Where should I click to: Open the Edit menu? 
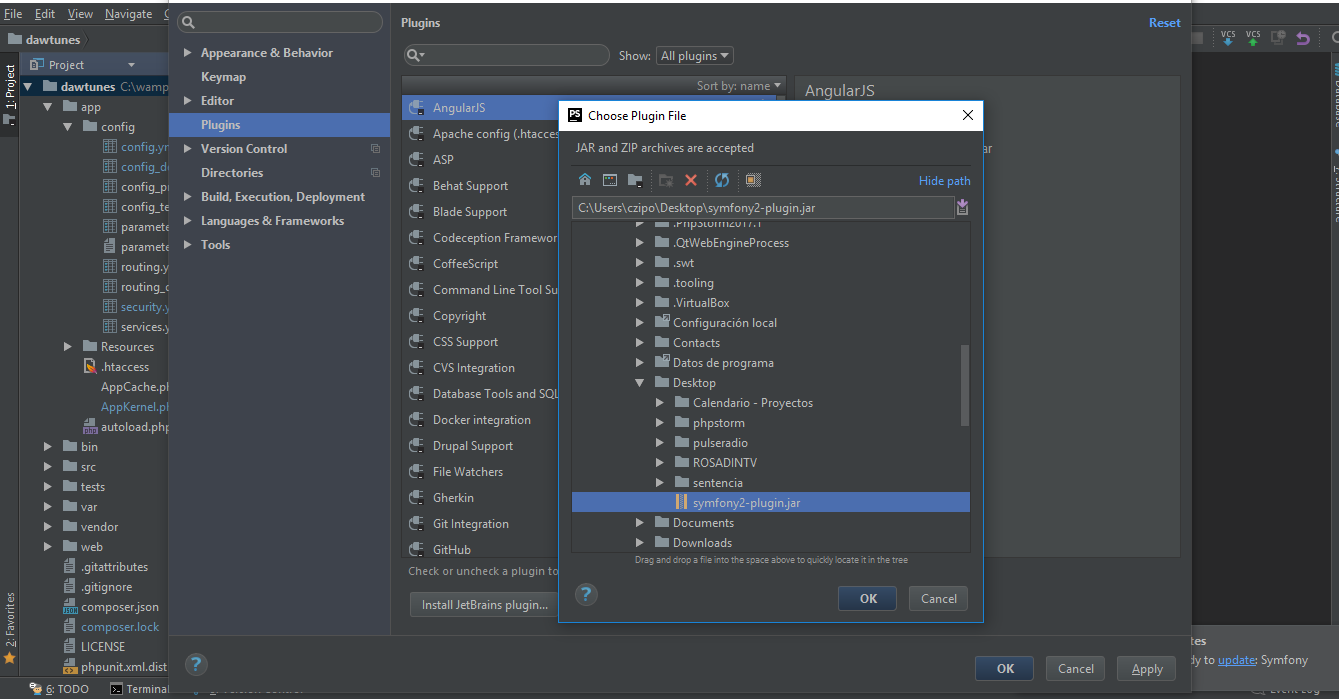pyautogui.click(x=45, y=14)
